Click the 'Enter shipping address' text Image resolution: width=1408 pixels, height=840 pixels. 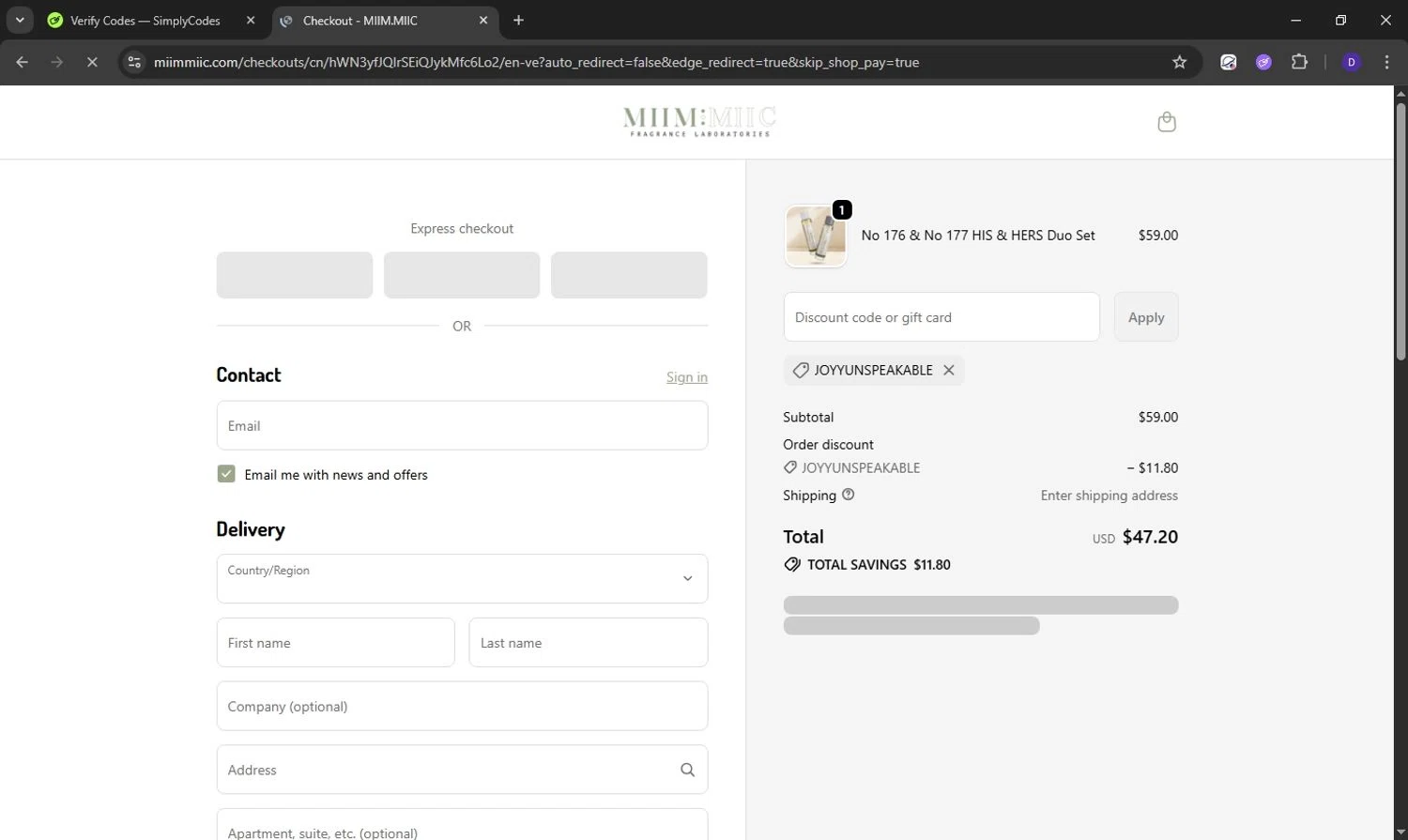point(1109,496)
